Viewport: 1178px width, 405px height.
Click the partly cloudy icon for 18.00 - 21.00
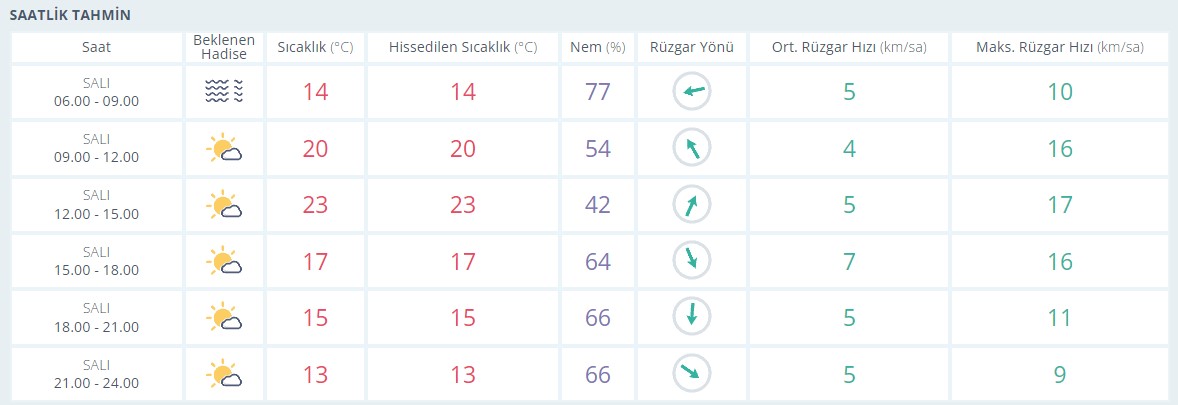coord(224,317)
